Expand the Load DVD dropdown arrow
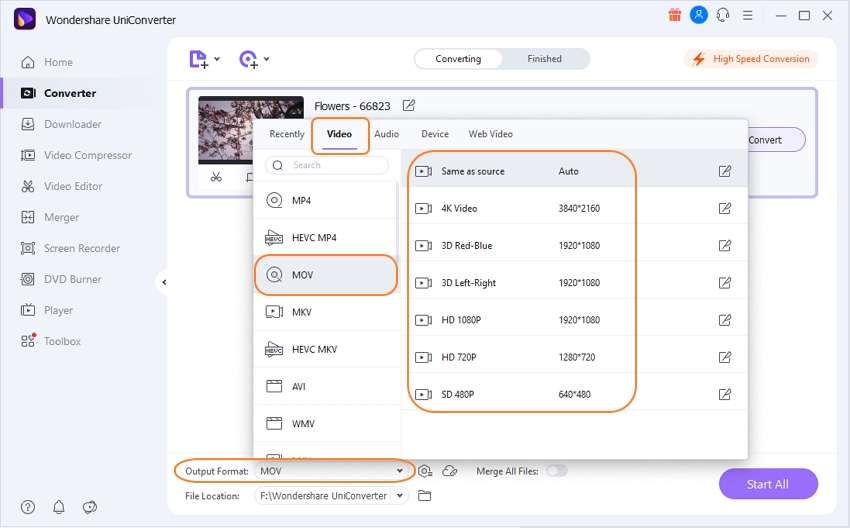 pyautogui.click(x=267, y=59)
